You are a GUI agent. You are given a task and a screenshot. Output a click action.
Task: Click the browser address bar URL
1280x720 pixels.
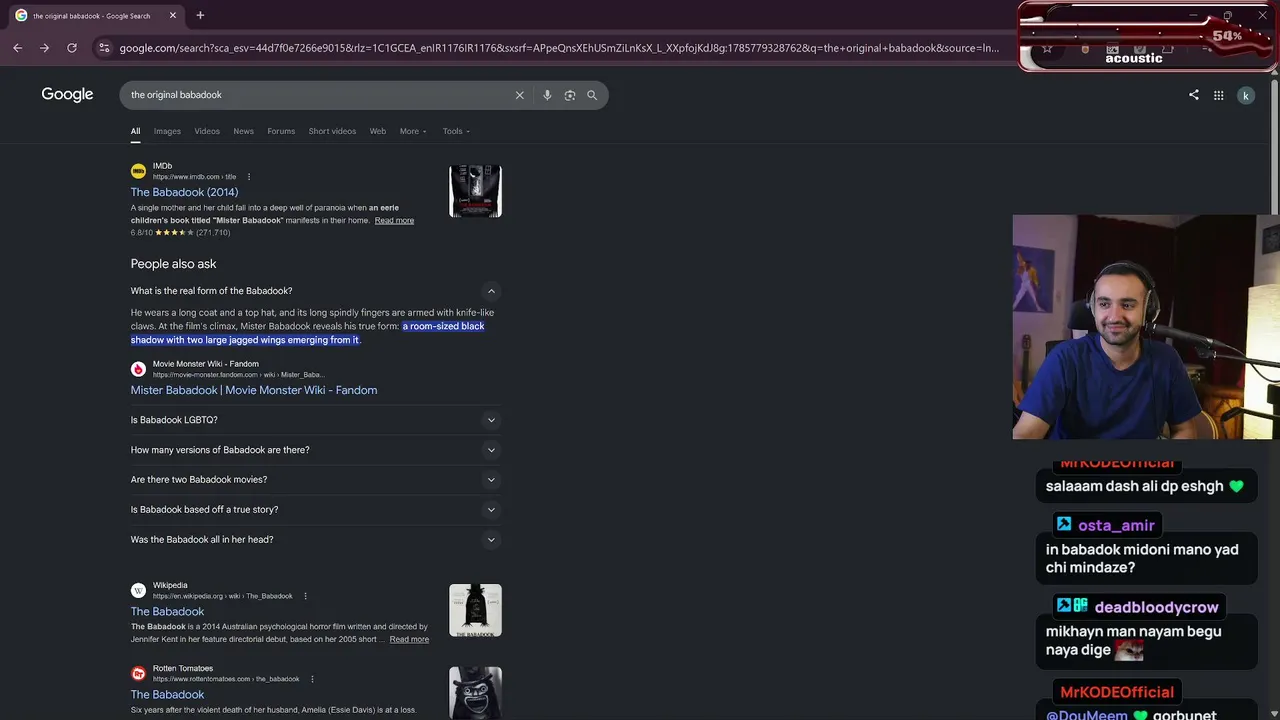coord(559,48)
